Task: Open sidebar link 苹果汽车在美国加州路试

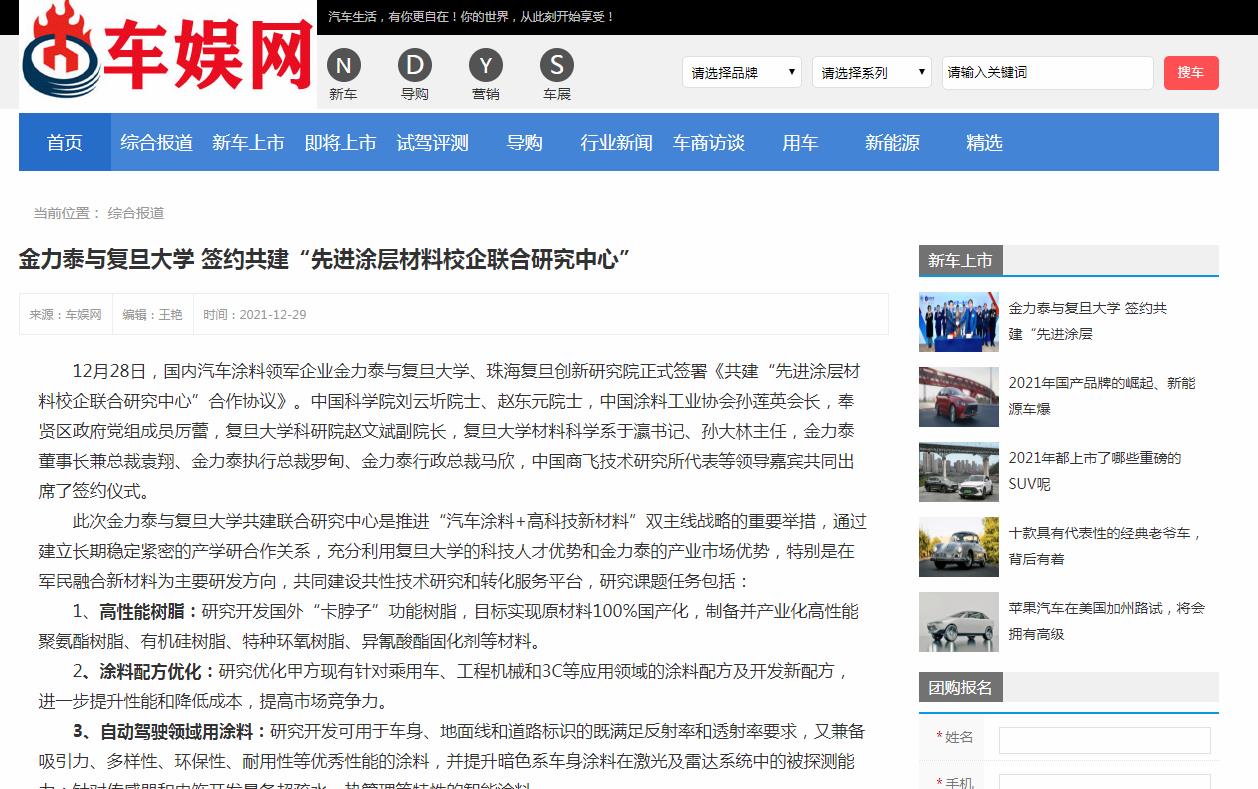Action: click(x=1107, y=621)
